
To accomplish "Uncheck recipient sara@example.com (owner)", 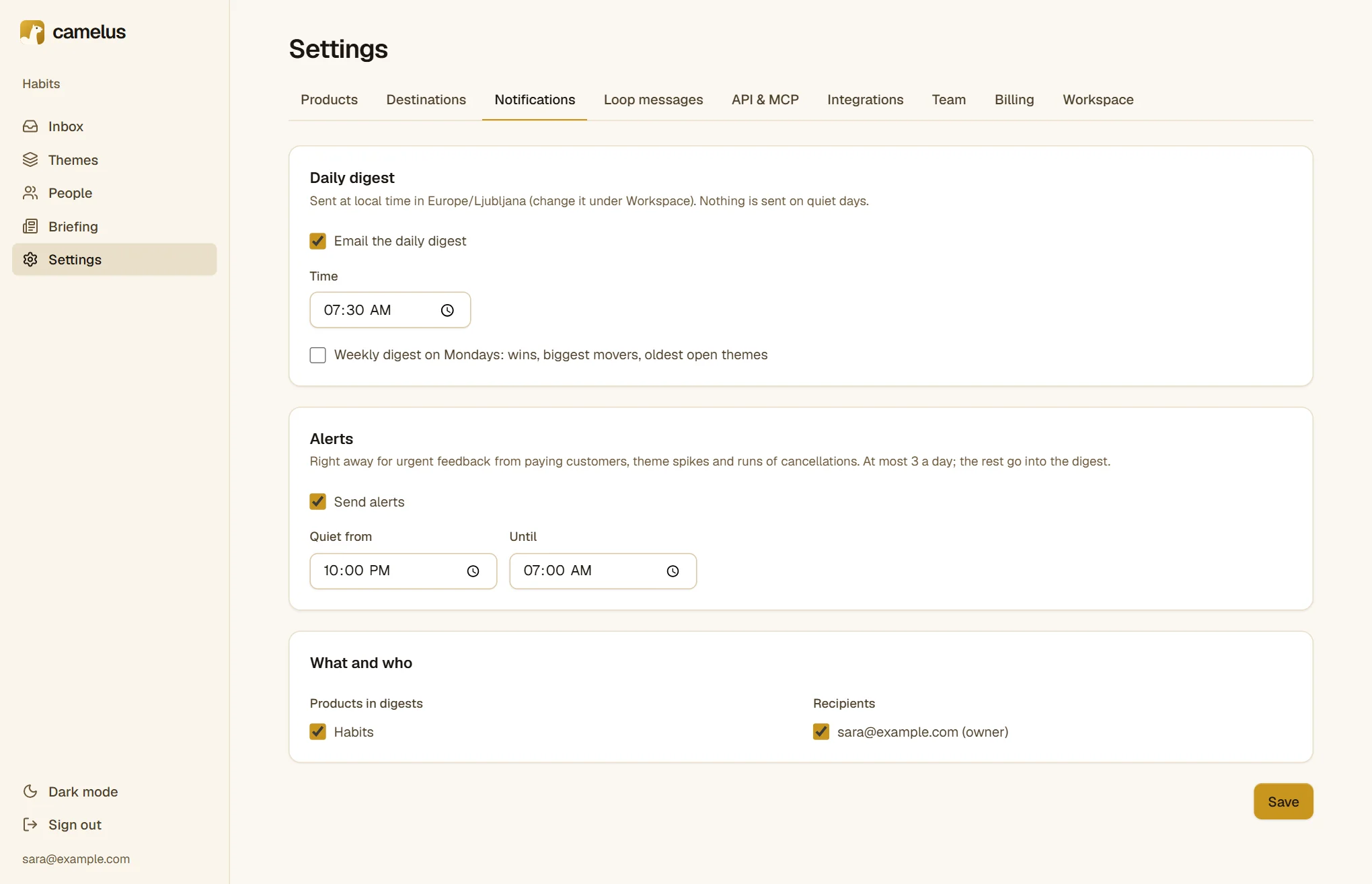I will [821, 732].
